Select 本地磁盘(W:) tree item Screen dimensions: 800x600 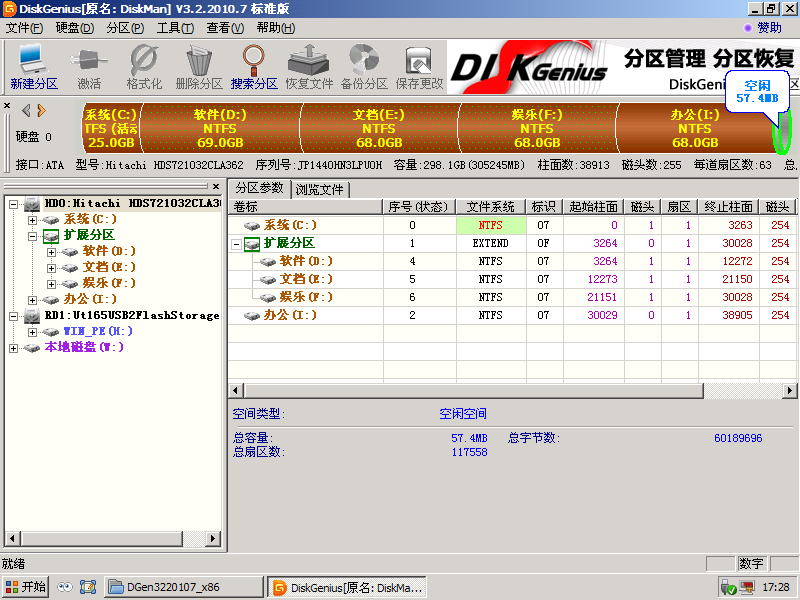pos(84,347)
